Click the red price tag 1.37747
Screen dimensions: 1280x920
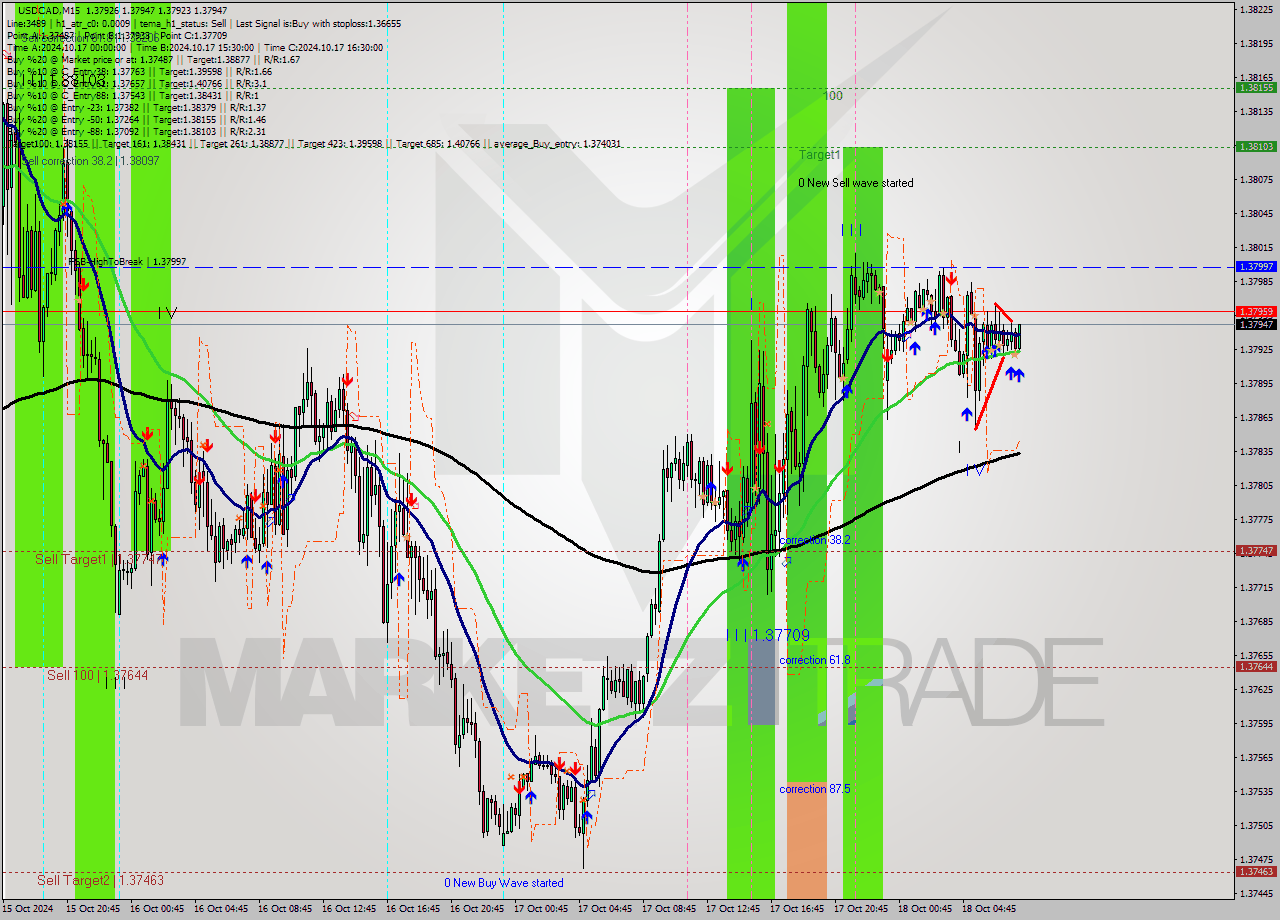tap(1256, 551)
